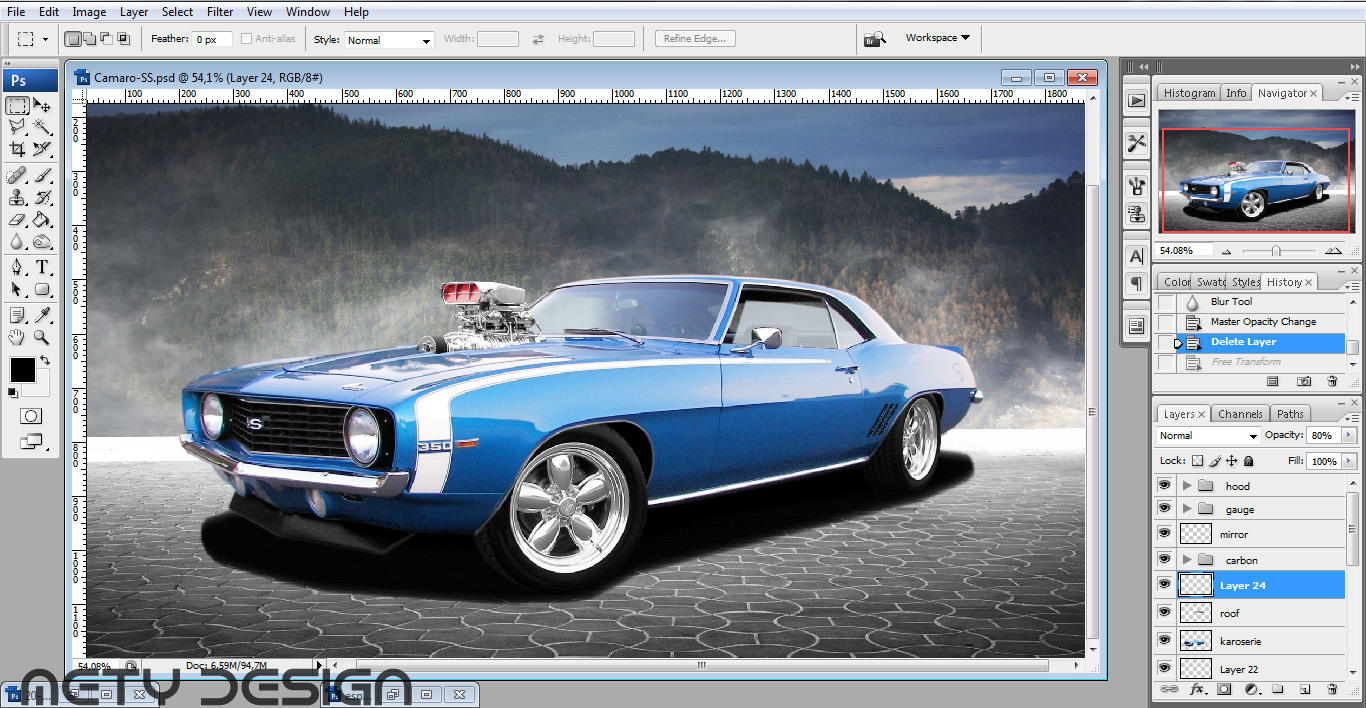Hide Layer 24 visibility eye

(x=1164, y=585)
